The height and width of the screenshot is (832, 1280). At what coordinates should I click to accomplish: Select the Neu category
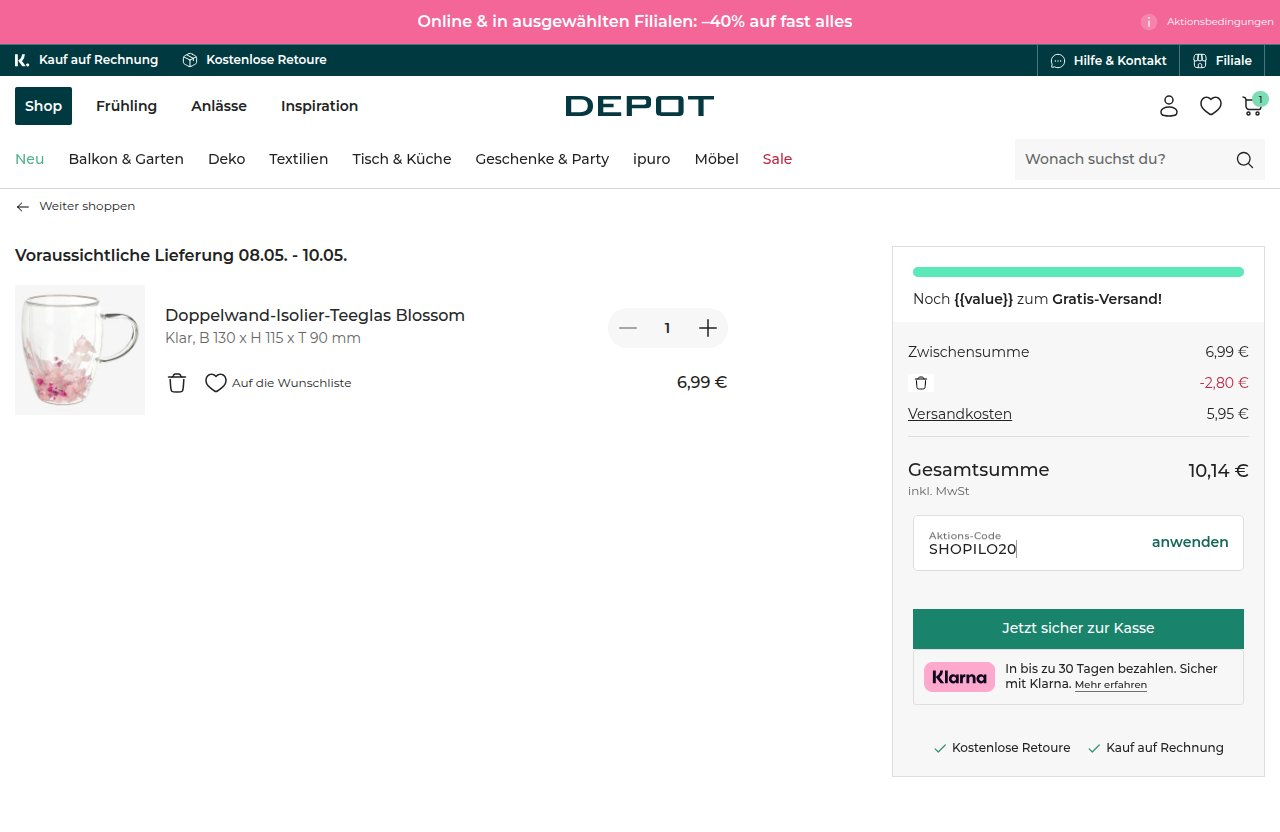click(30, 159)
